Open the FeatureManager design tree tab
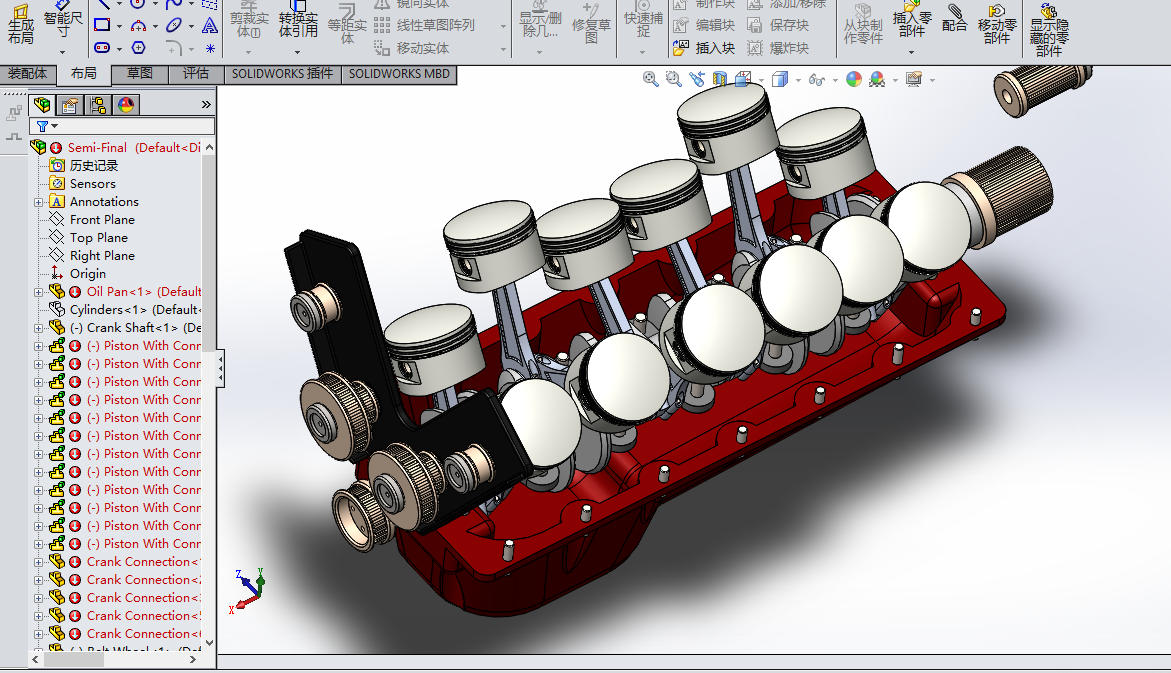The height and width of the screenshot is (673, 1171). pos(42,104)
